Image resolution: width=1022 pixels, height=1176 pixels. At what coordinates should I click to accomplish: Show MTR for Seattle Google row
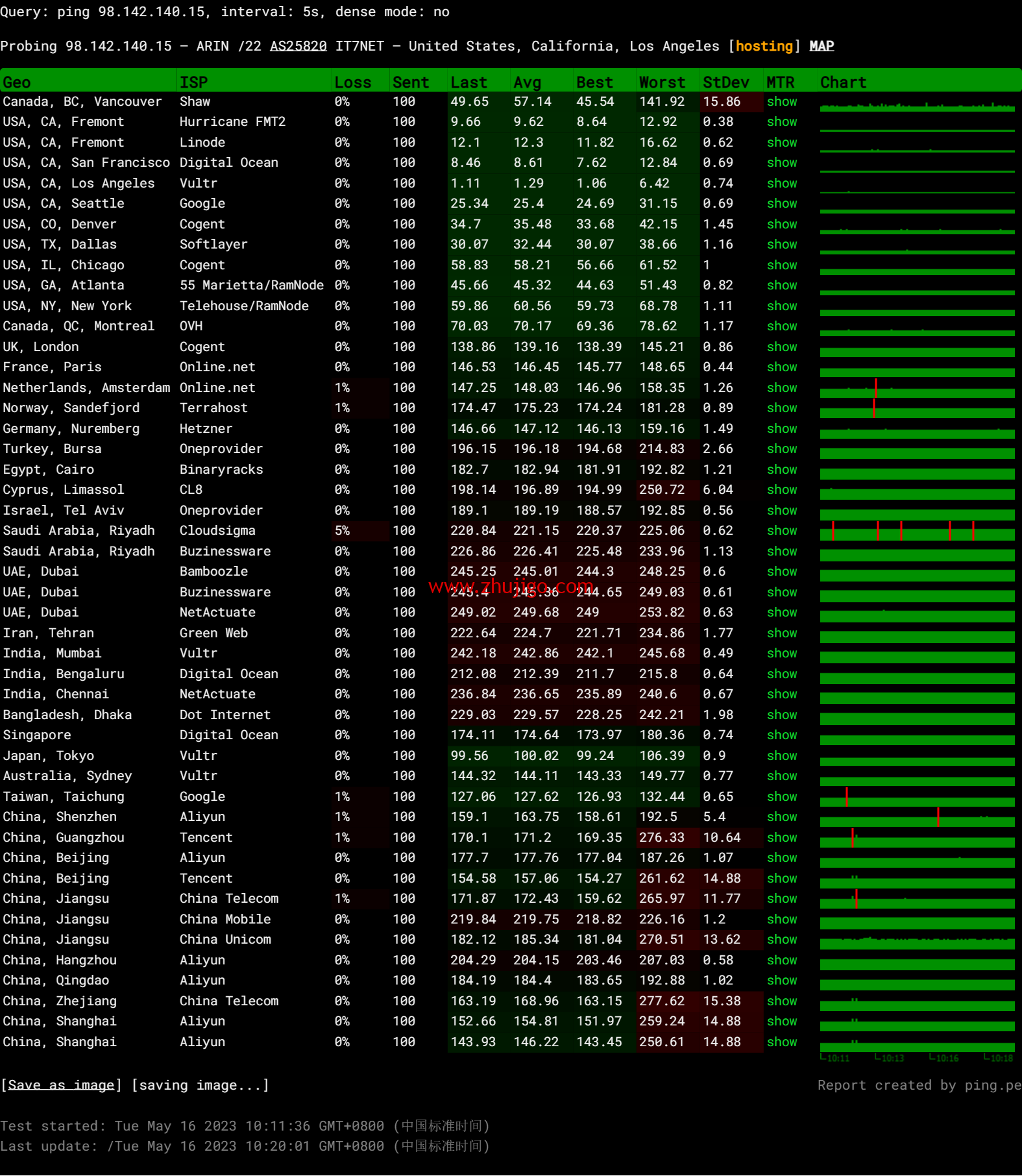point(782,204)
